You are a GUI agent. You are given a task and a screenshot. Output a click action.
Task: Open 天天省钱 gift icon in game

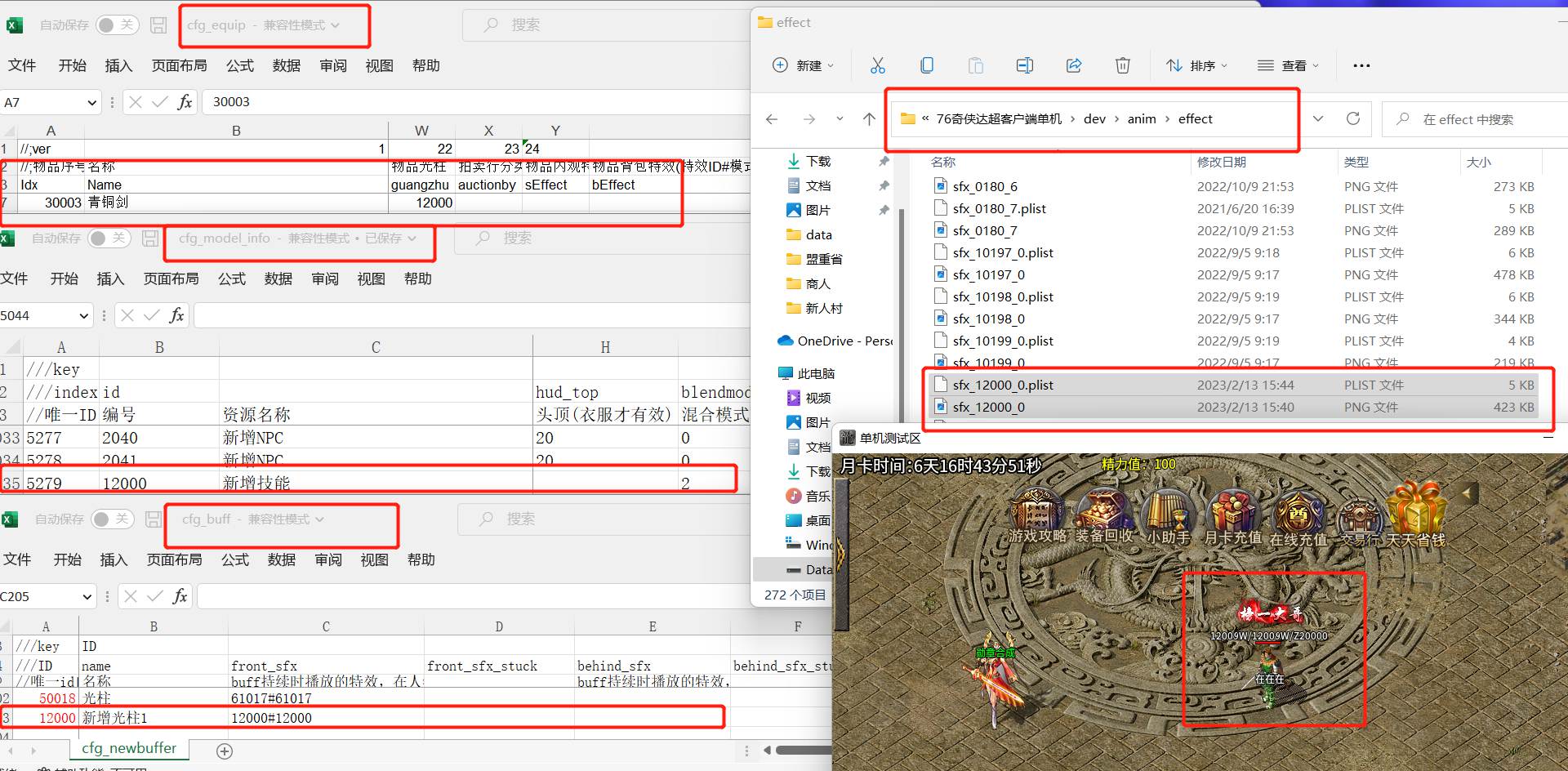click(x=1416, y=516)
